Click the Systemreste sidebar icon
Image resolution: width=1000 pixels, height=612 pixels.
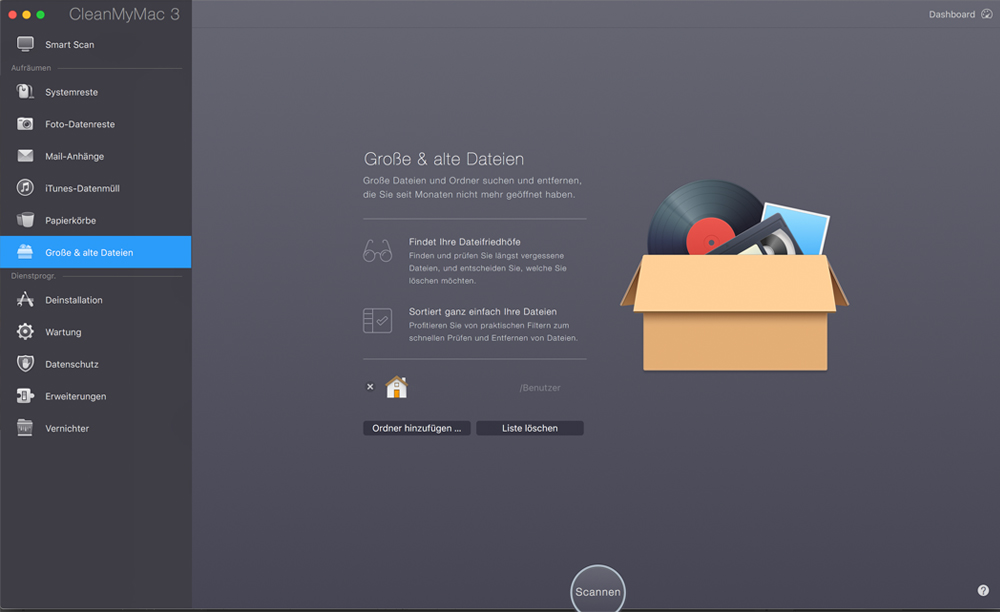26,92
